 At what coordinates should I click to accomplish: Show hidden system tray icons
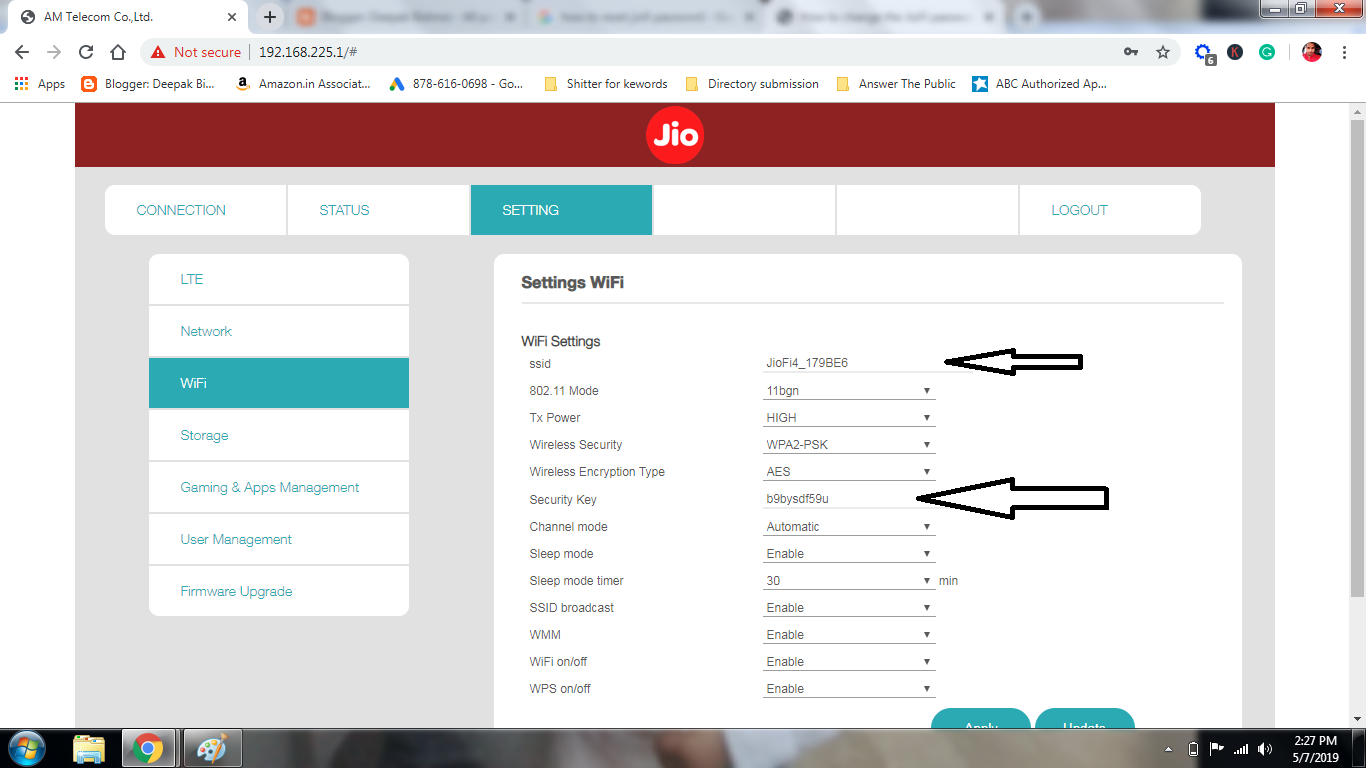point(1169,749)
